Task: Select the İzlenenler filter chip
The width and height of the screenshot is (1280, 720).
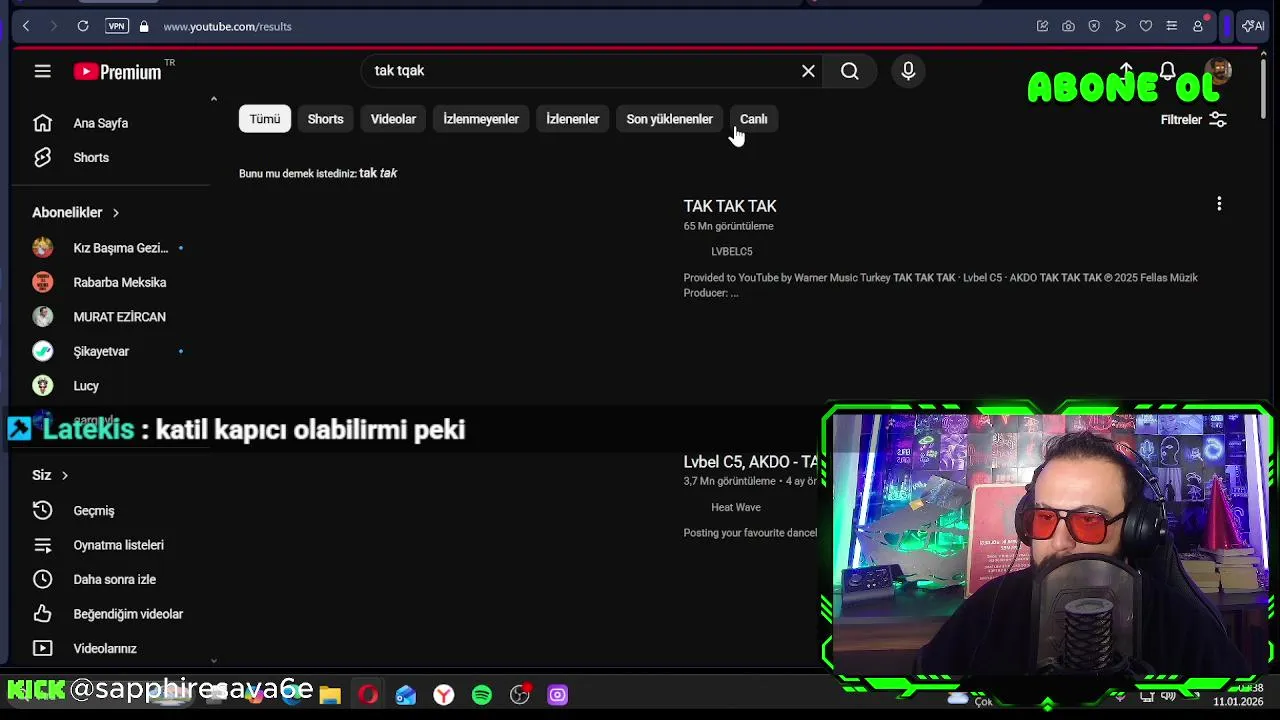Action: tap(572, 119)
